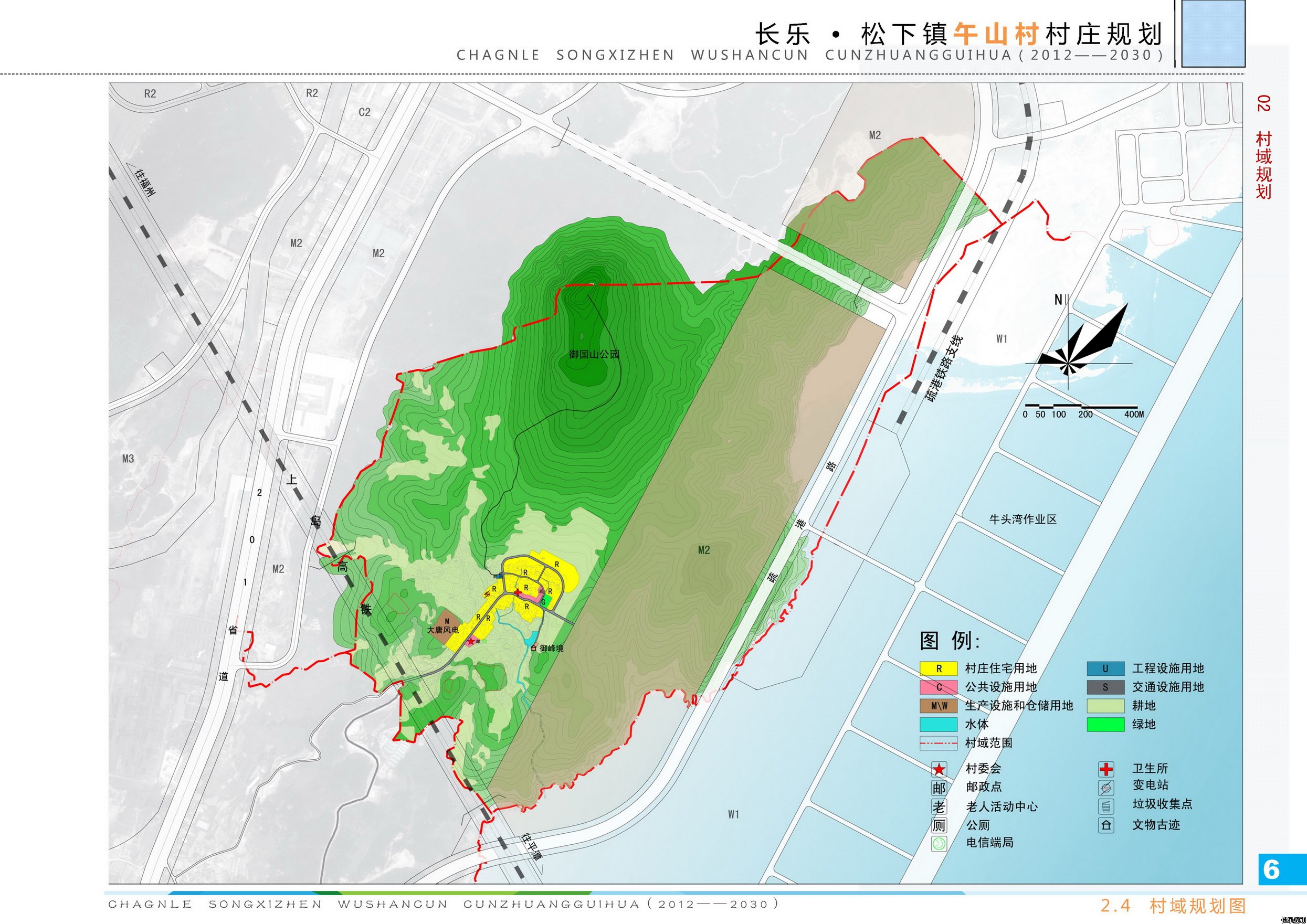Viewport: 1307px width, 924px height.
Task: Click the 变电站 legend label
Action: (x=1151, y=785)
